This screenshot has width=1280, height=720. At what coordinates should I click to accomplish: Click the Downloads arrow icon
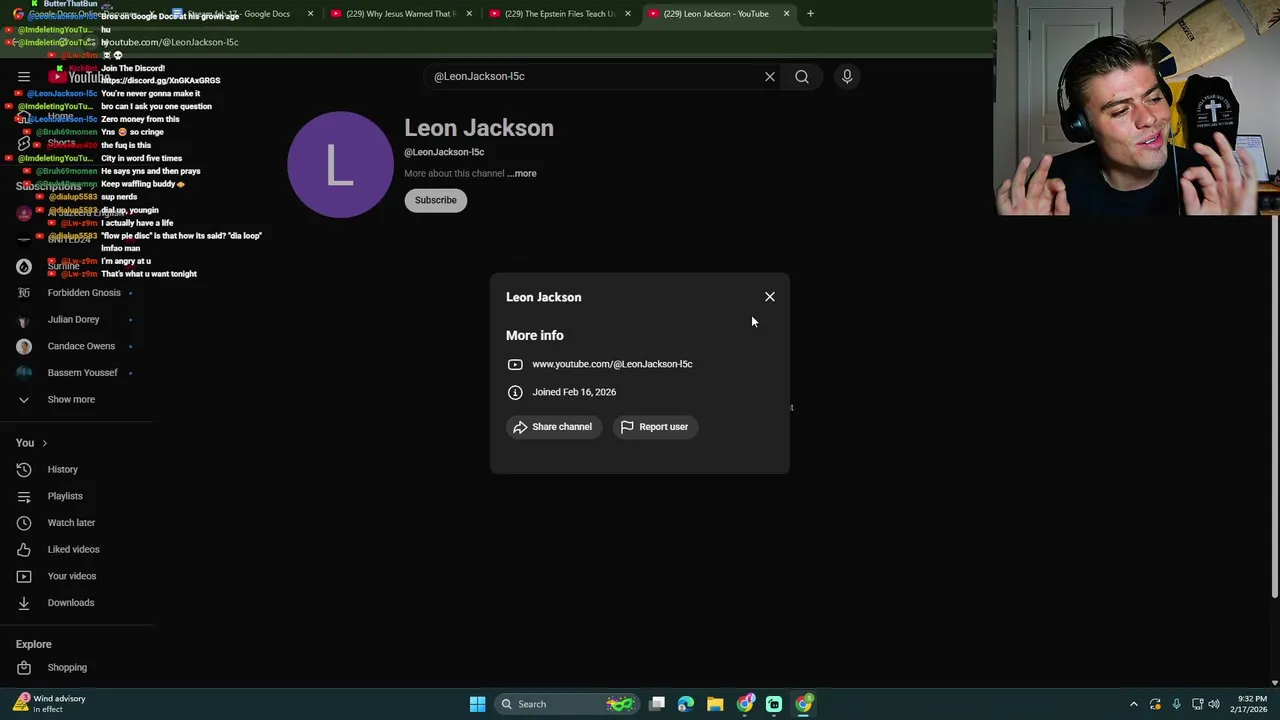pos(24,603)
